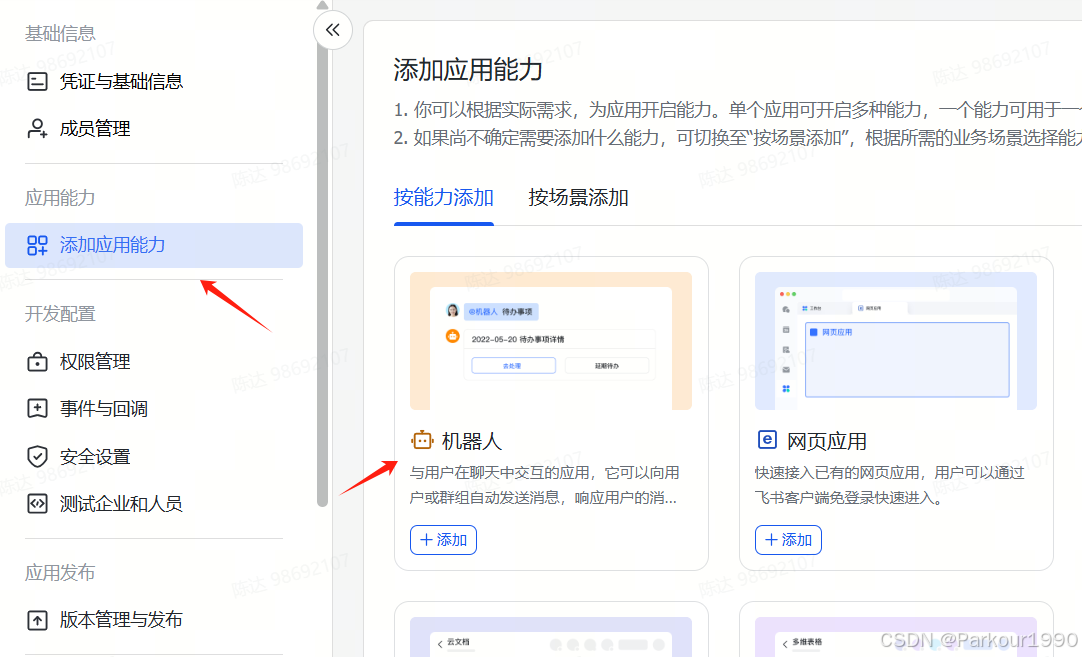Click the 版本管理与发布 upload icon
The width and height of the screenshot is (1082, 657).
coord(37,620)
